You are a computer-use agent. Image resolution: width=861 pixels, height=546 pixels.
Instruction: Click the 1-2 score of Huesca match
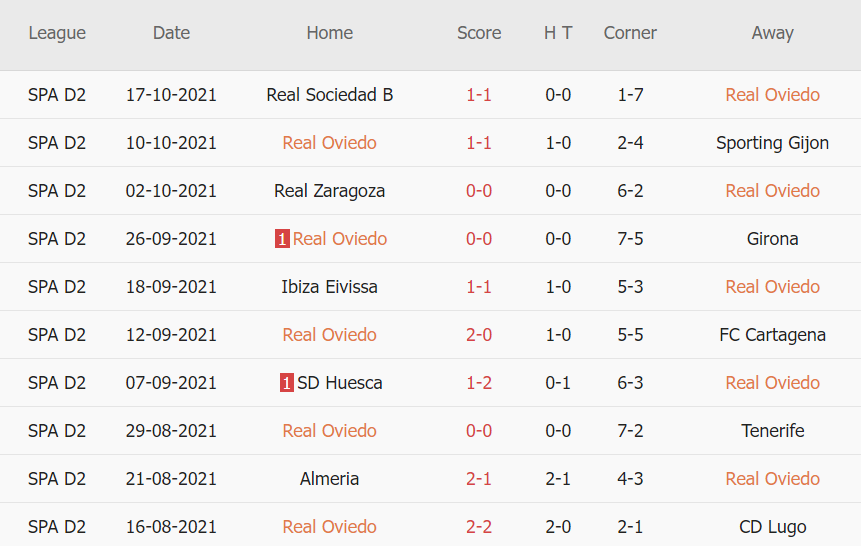pos(479,383)
